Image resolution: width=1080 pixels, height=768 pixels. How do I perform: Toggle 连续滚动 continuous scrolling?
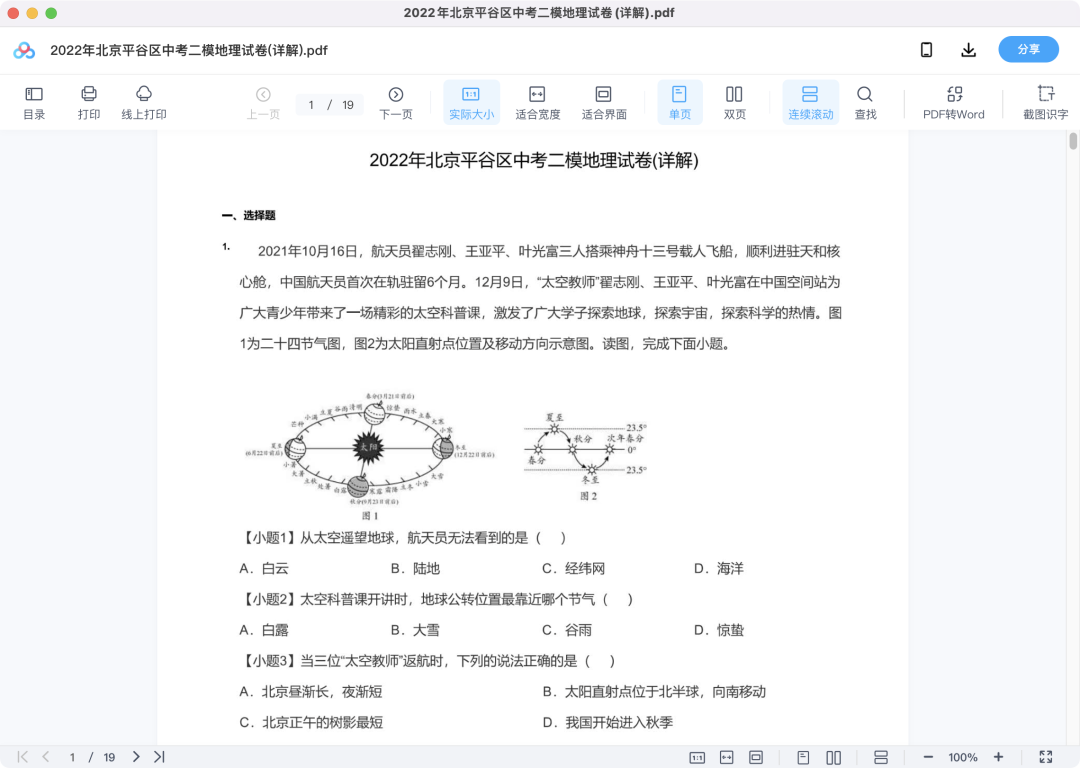pyautogui.click(x=811, y=103)
